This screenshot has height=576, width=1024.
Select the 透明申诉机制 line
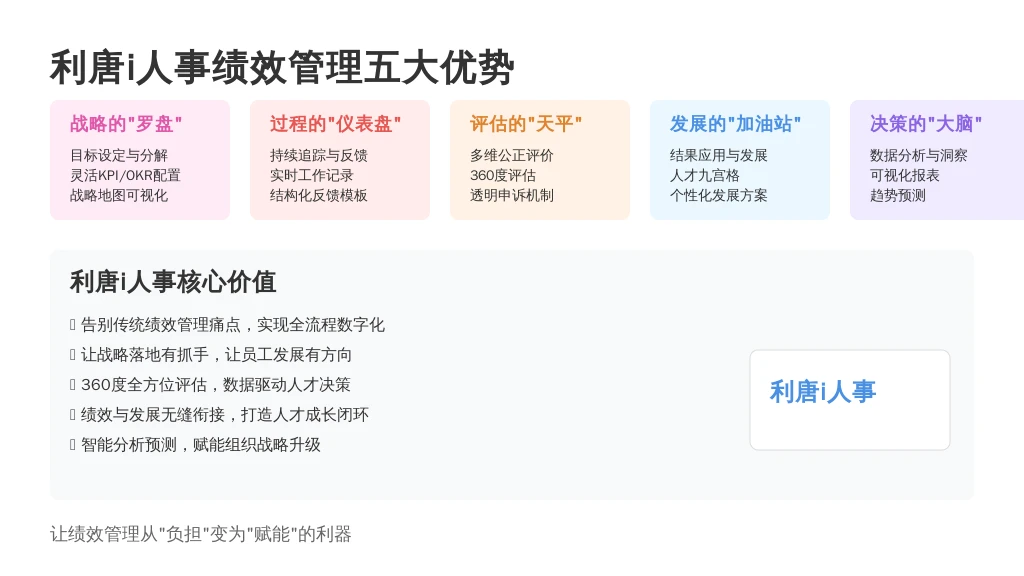[x=511, y=195]
